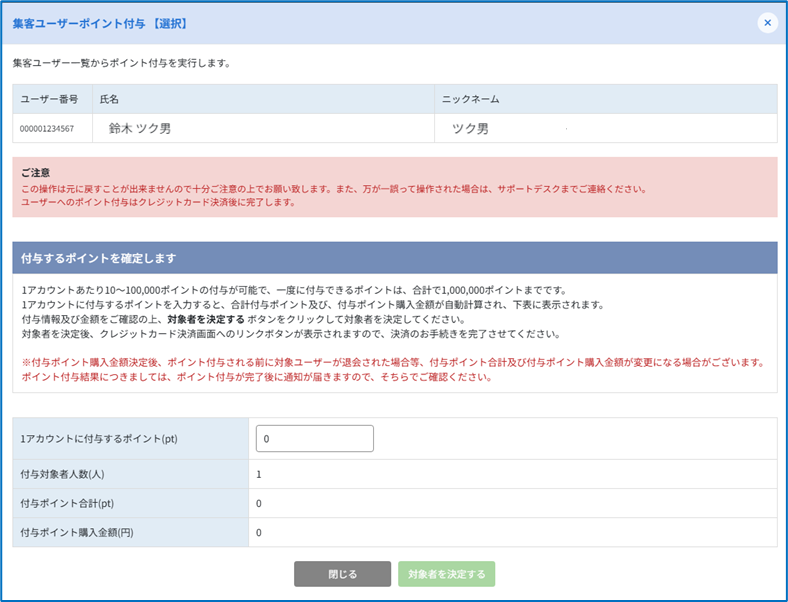Click the ご注意 warning heading
This screenshot has width=788, height=602.
pos(36,172)
